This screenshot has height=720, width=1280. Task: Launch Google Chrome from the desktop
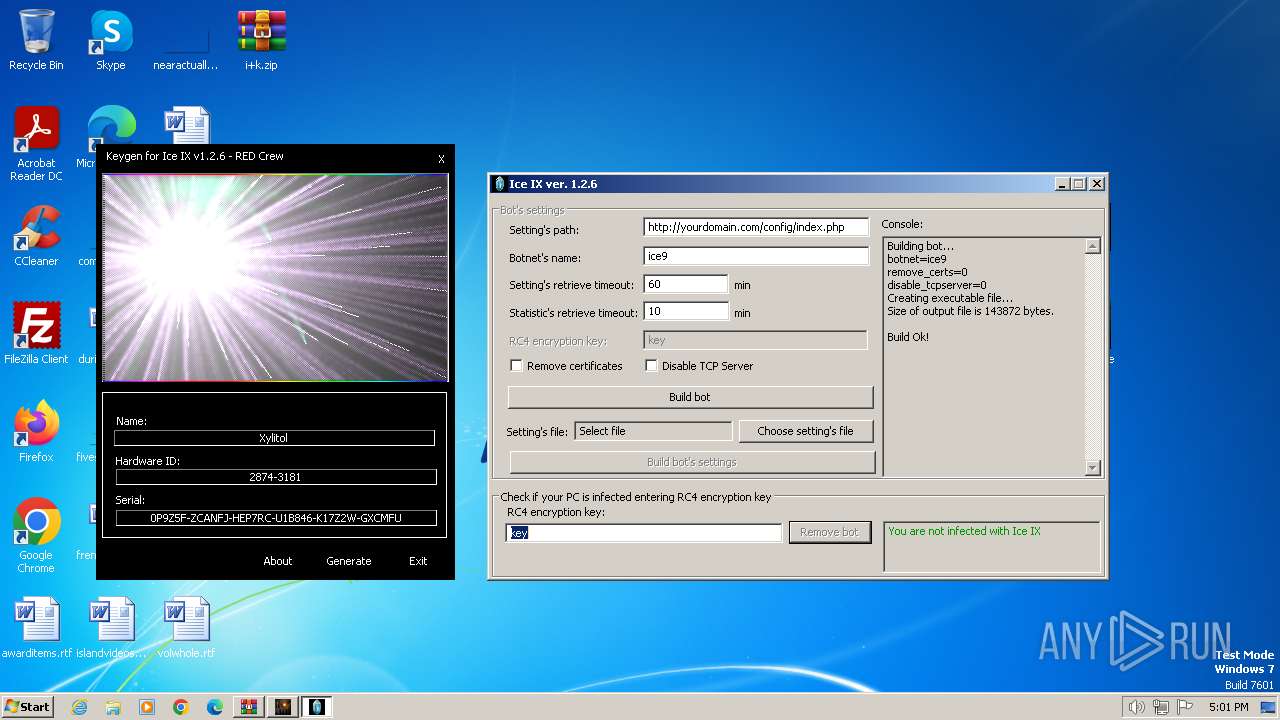36,535
